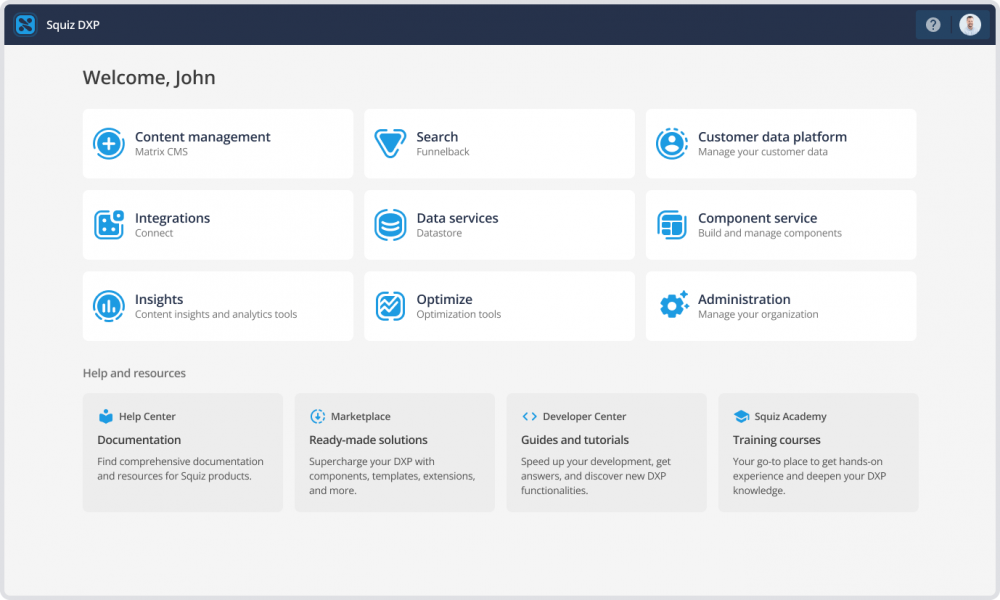The height and width of the screenshot is (600, 1000).
Task: Click the Optimize tools icon
Action: click(390, 306)
